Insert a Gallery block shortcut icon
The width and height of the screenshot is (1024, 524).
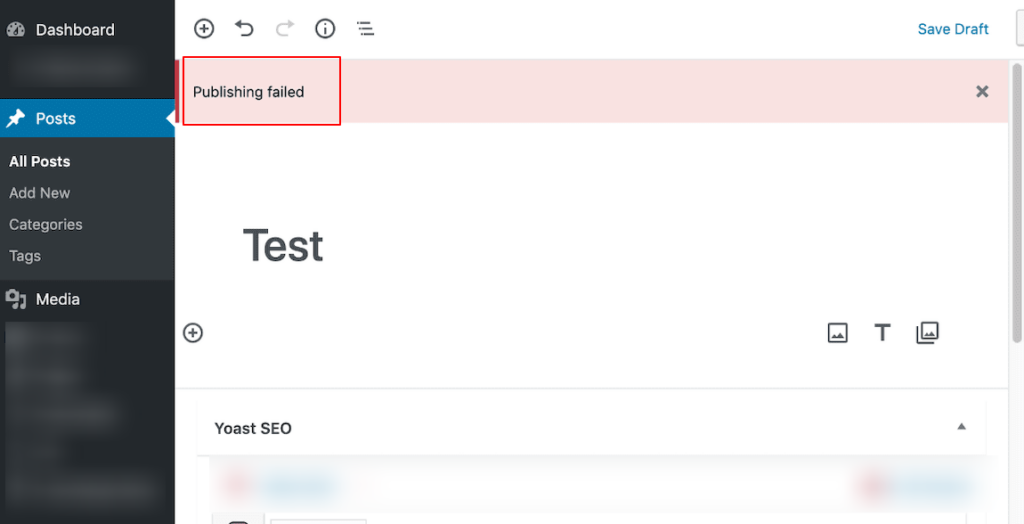[x=927, y=333]
